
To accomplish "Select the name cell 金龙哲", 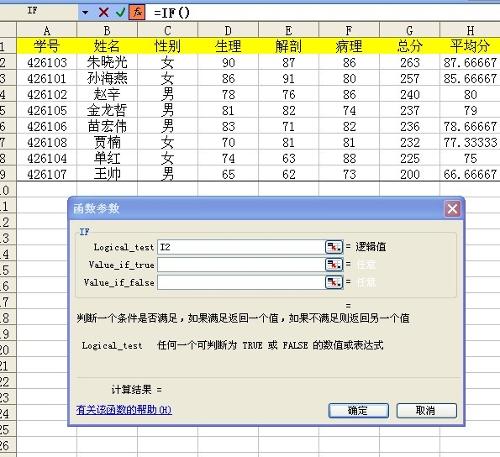I will (x=107, y=110).
